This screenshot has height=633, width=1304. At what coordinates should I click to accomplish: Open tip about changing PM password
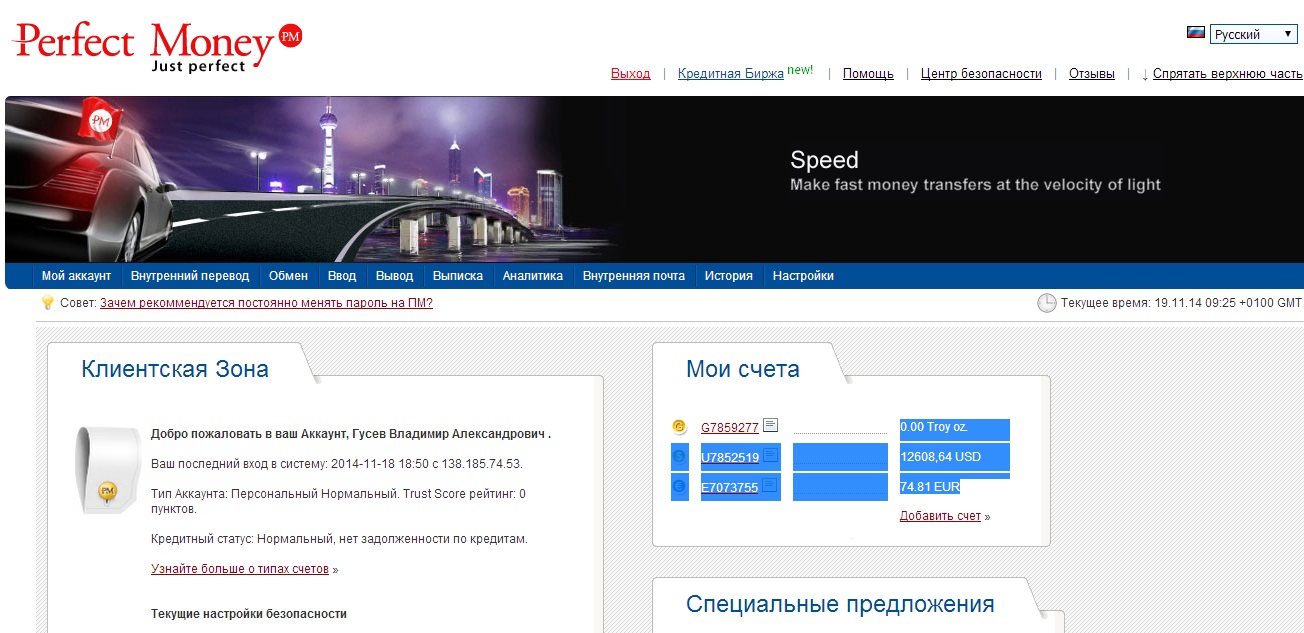266,303
